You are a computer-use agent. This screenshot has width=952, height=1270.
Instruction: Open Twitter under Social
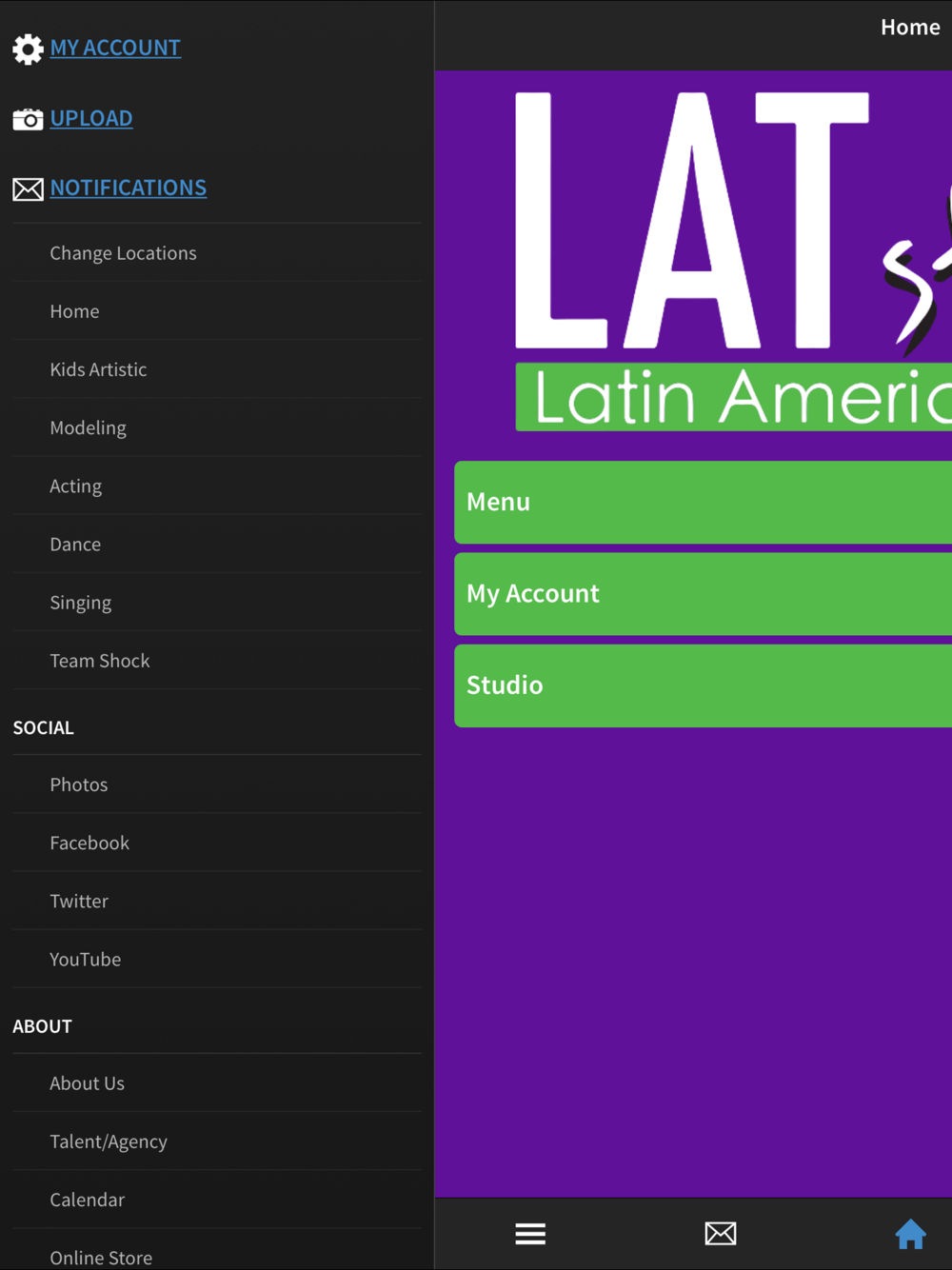point(217,901)
